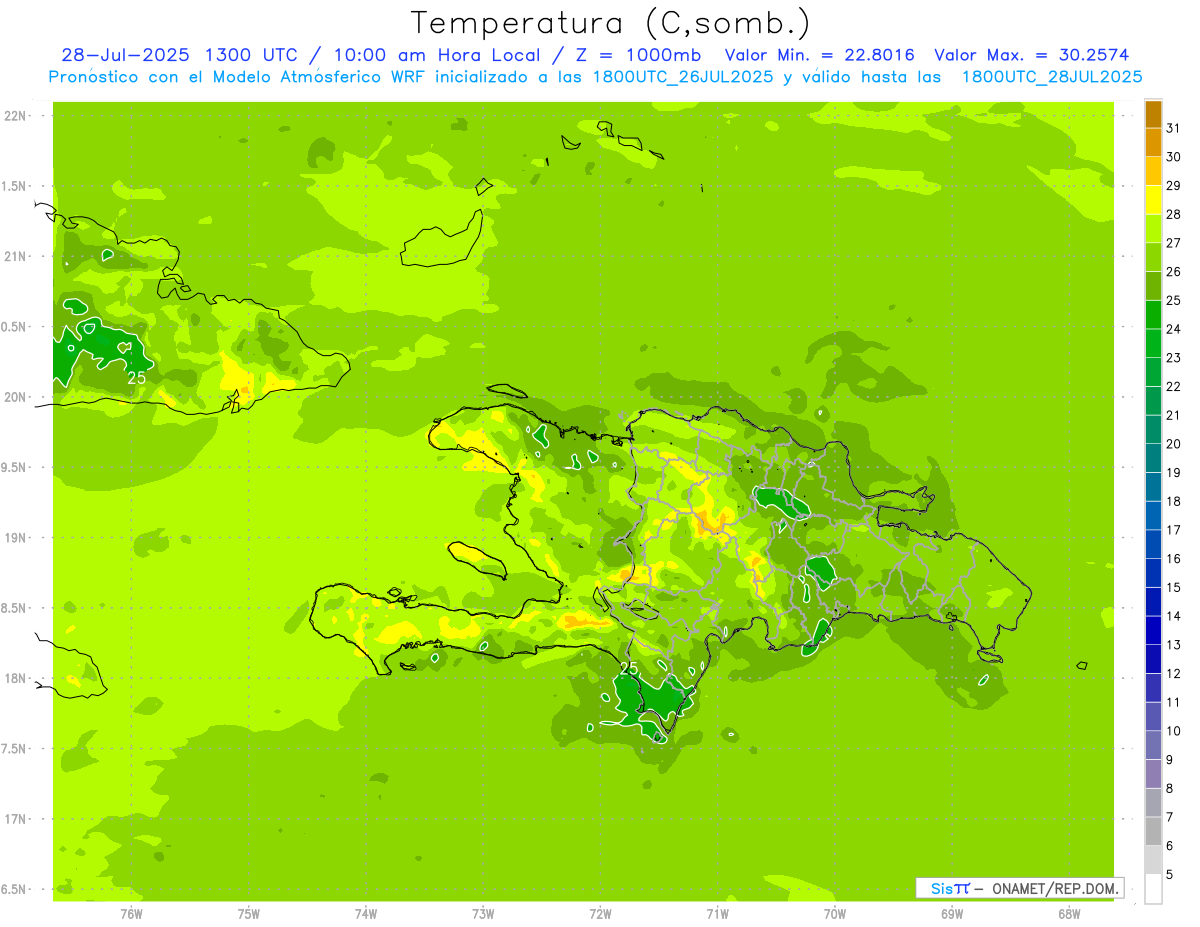Click the "20N" latitude axis label
The height and width of the screenshot is (927, 1200).
(16, 397)
